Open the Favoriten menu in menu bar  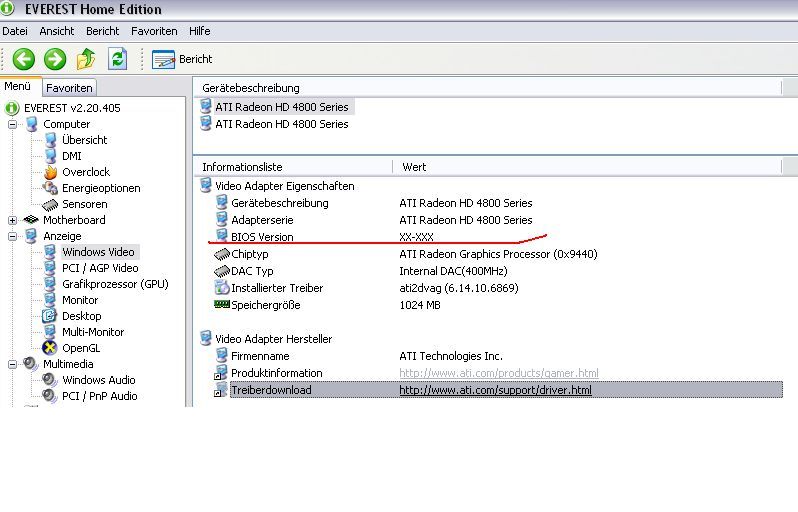coord(154,31)
